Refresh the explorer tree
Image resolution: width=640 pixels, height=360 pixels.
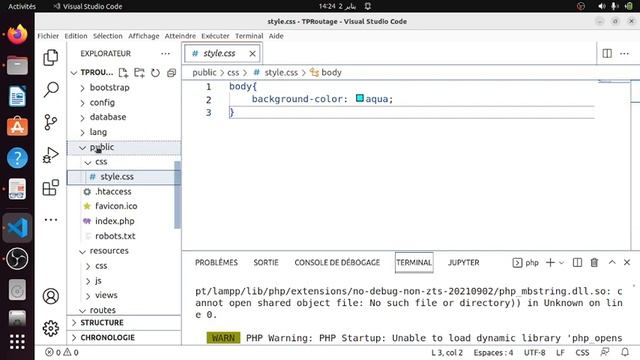point(155,73)
